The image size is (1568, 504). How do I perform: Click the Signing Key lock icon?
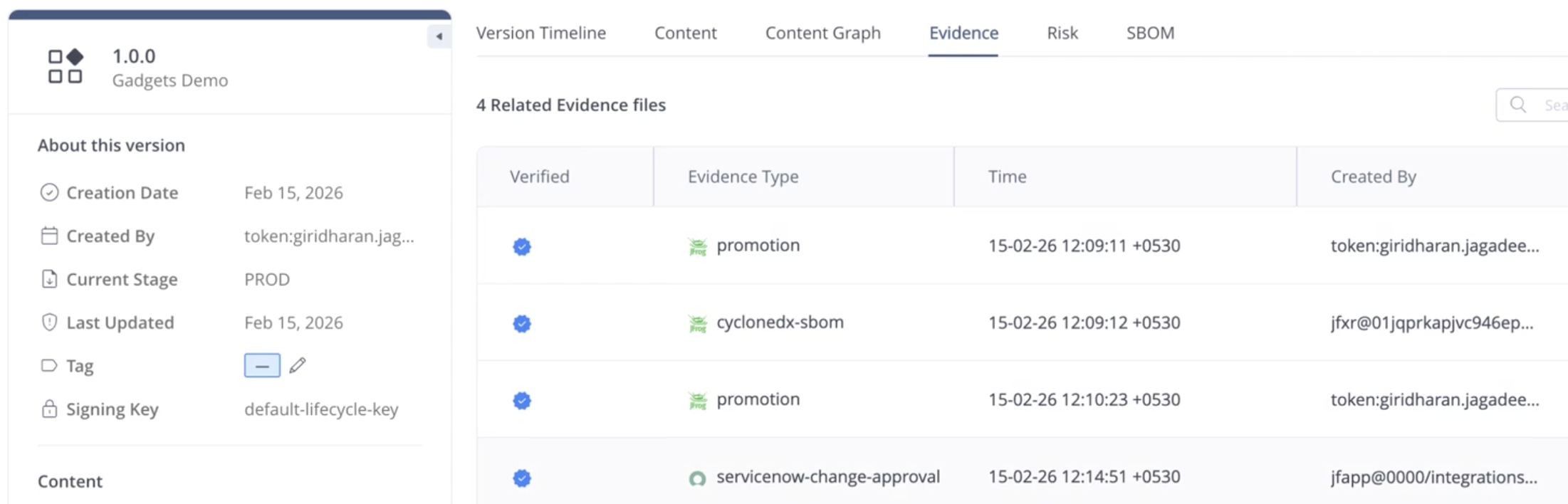tap(49, 409)
